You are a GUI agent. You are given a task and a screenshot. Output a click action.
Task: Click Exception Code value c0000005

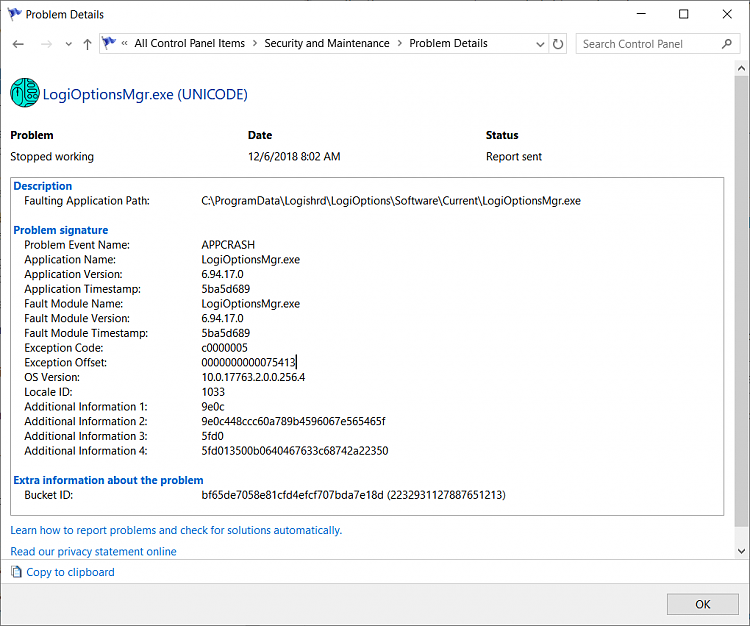224,348
